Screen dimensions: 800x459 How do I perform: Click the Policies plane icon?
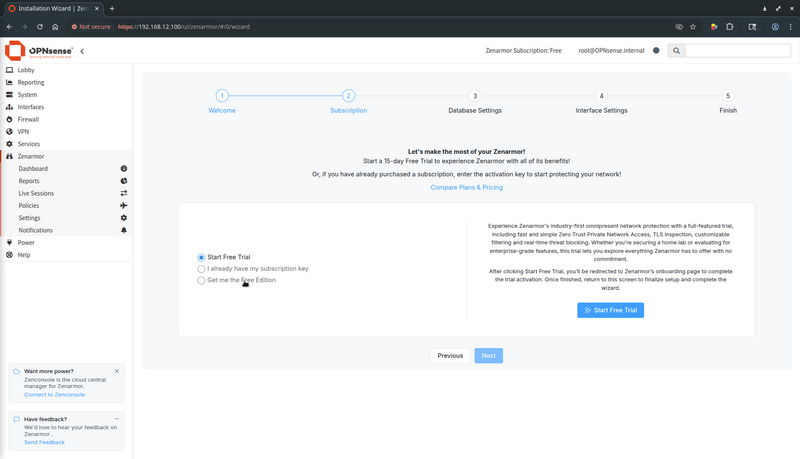point(123,206)
